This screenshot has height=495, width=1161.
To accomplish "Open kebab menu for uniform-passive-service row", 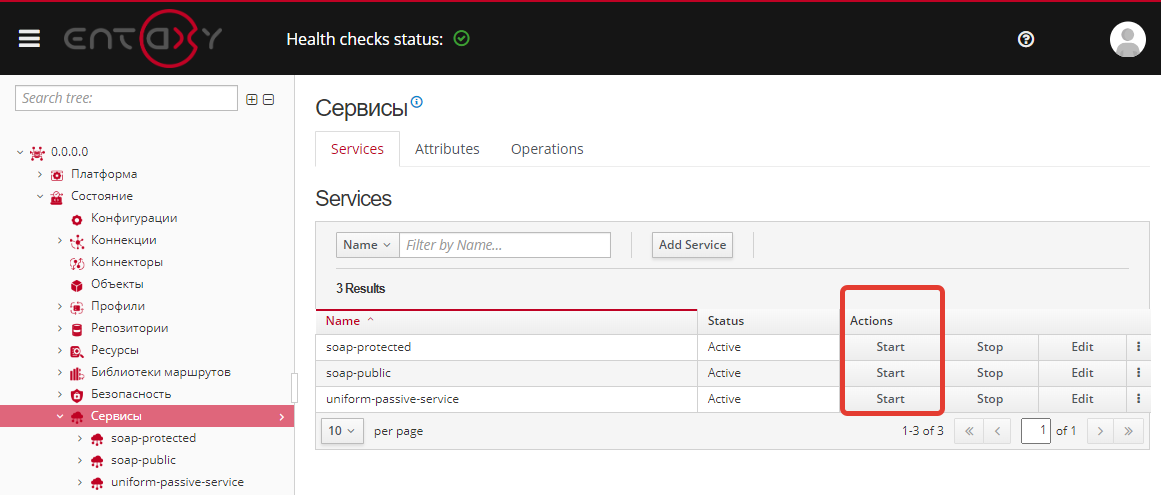I will [x=1138, y=399].
